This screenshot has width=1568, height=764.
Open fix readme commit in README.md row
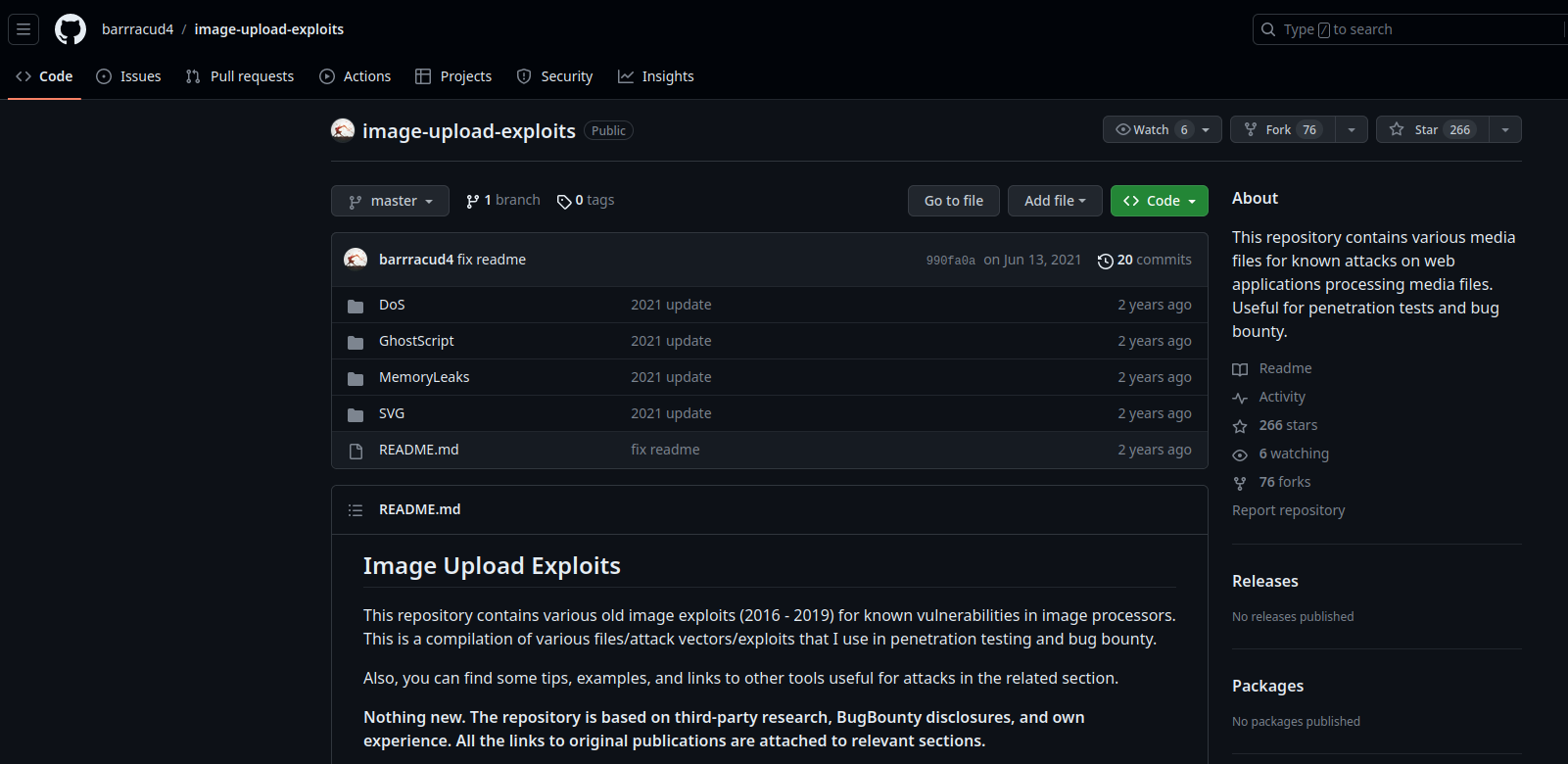click(x=665, y=450)
